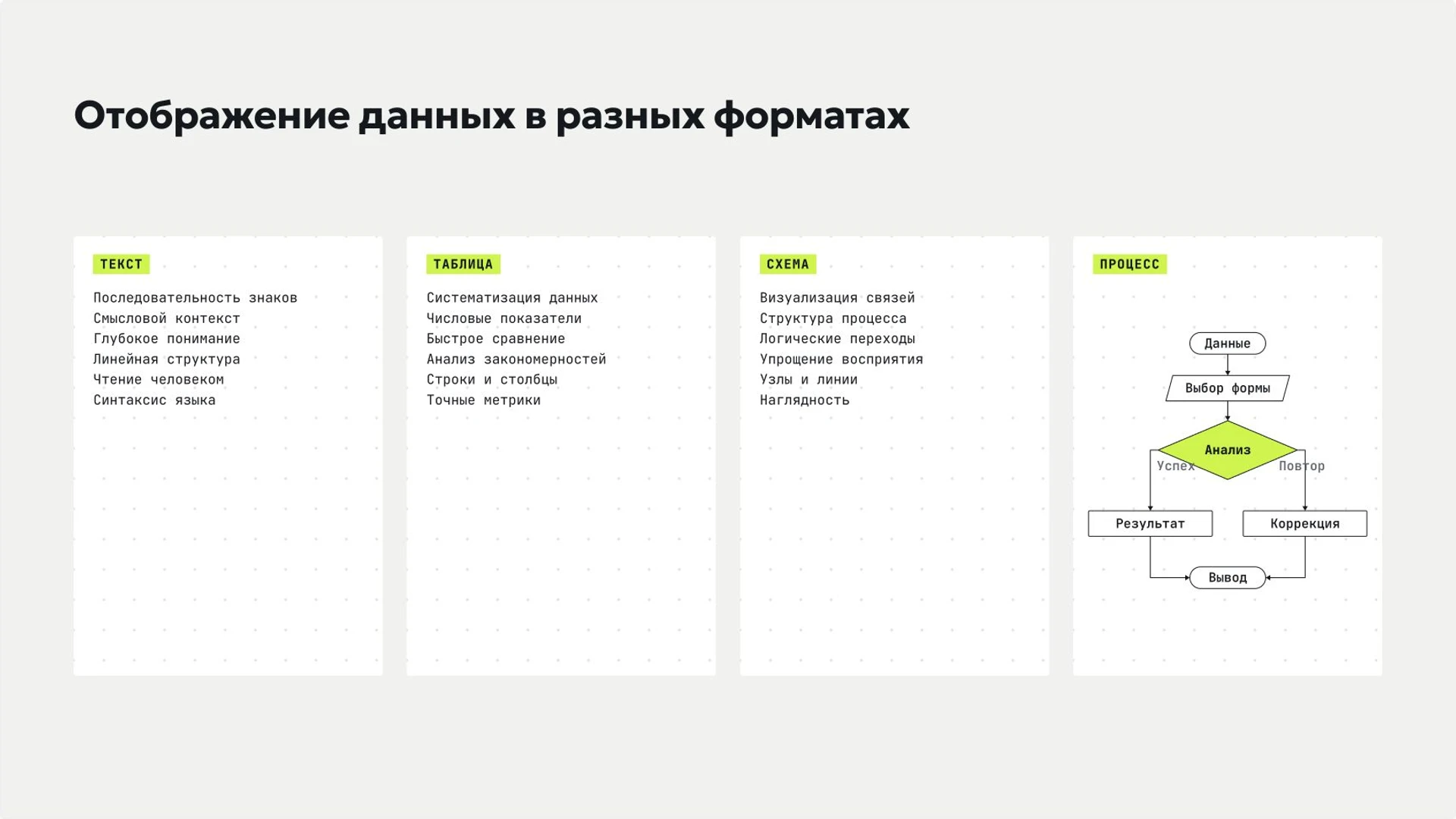
Task: Click the line 'Линейная структура'
Action: click(x=167, y=359)
